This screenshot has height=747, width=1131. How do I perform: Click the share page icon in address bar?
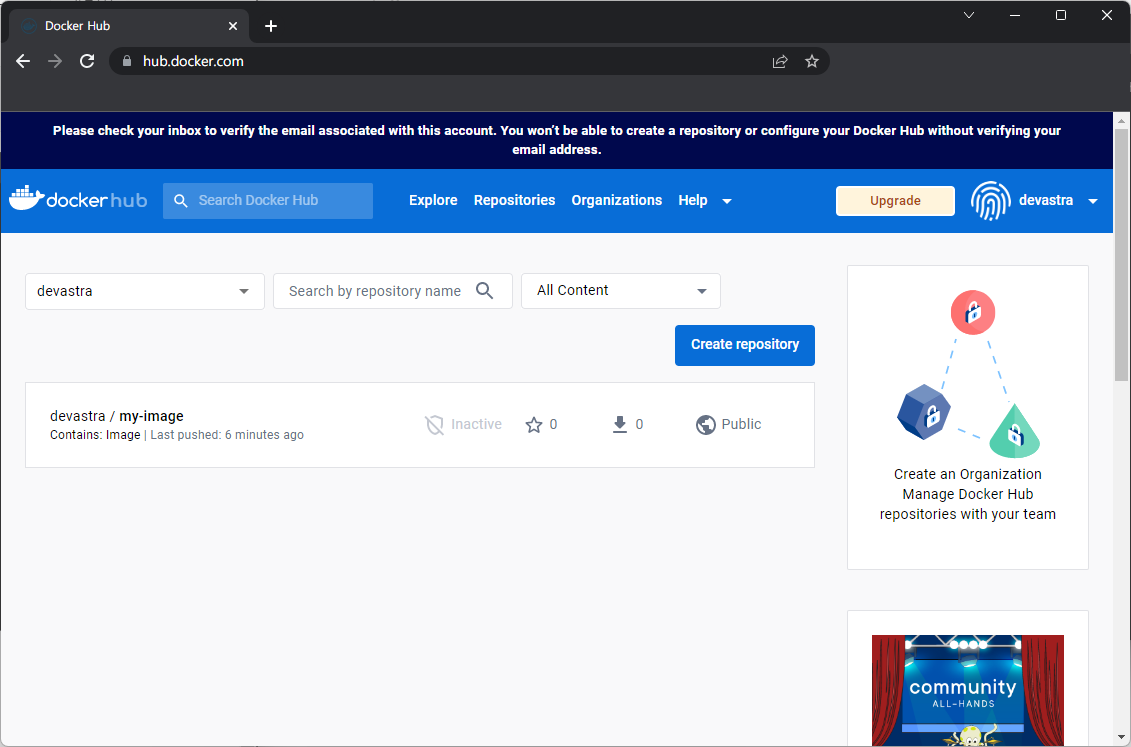point(780,61)
